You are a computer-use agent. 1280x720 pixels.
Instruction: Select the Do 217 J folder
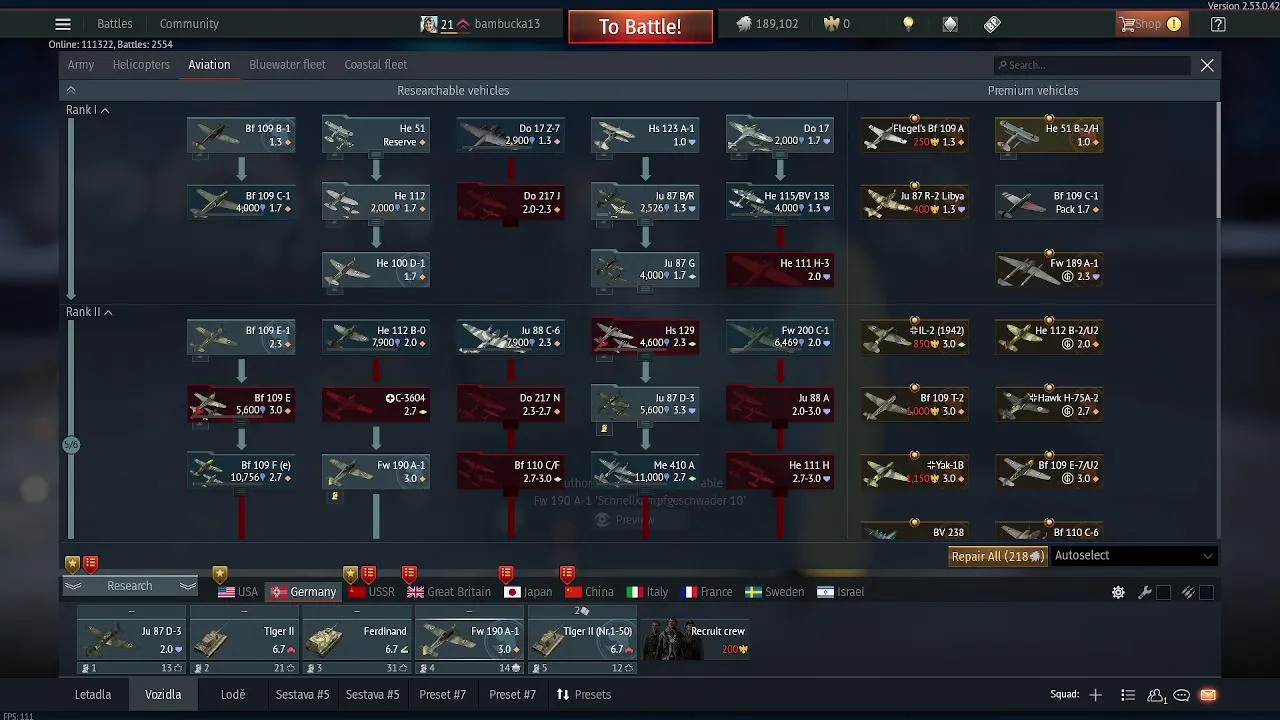[511, 202]
